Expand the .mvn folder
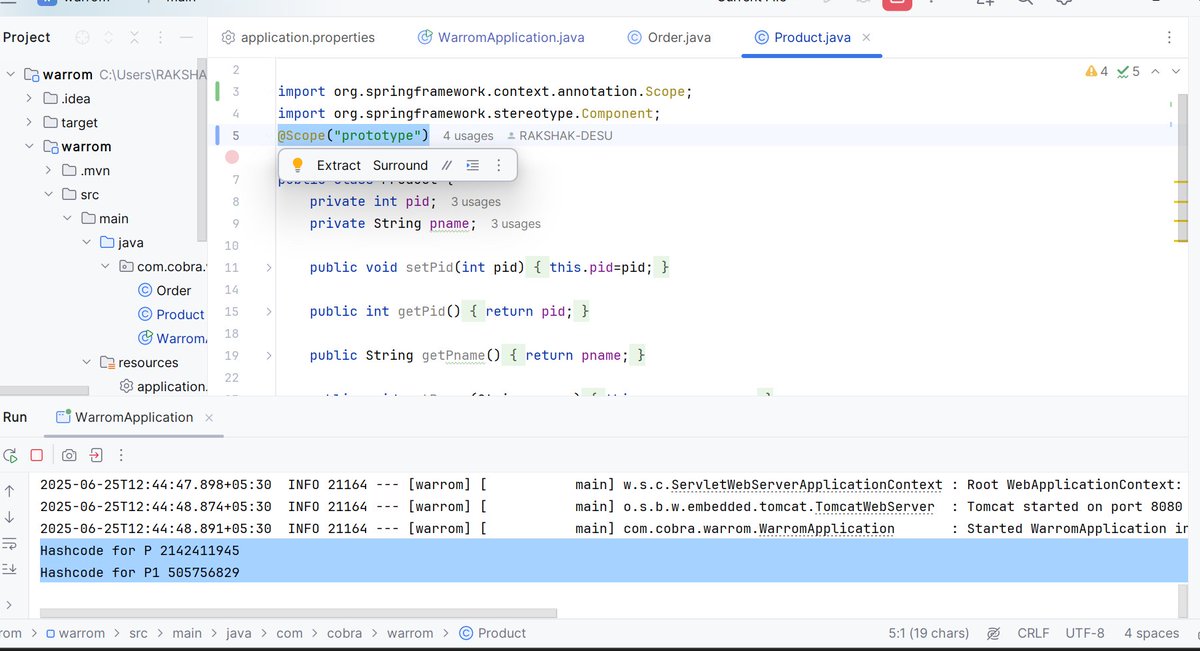 tap(47, 170)
